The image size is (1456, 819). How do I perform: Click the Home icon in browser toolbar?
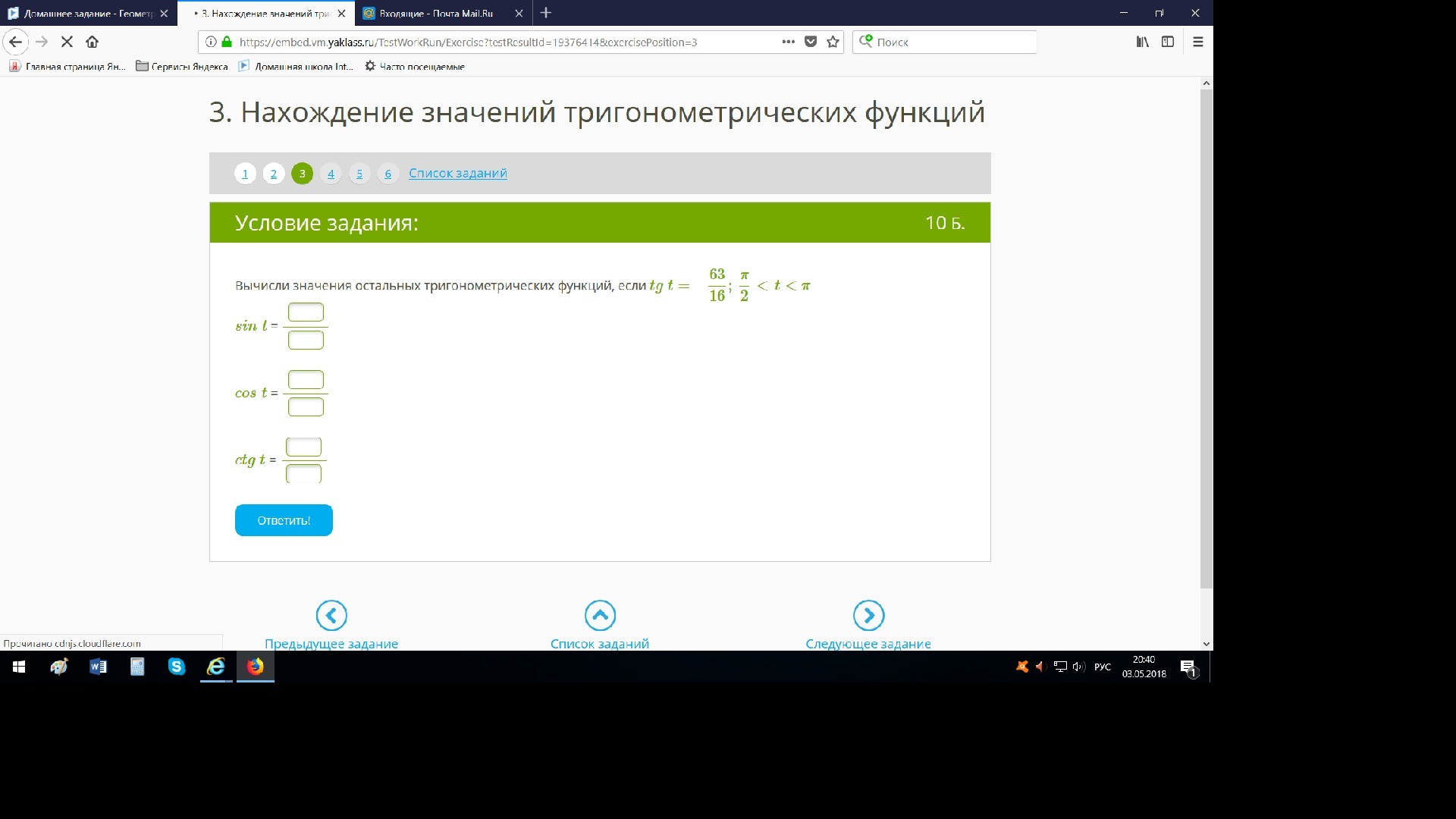[92, 42]
